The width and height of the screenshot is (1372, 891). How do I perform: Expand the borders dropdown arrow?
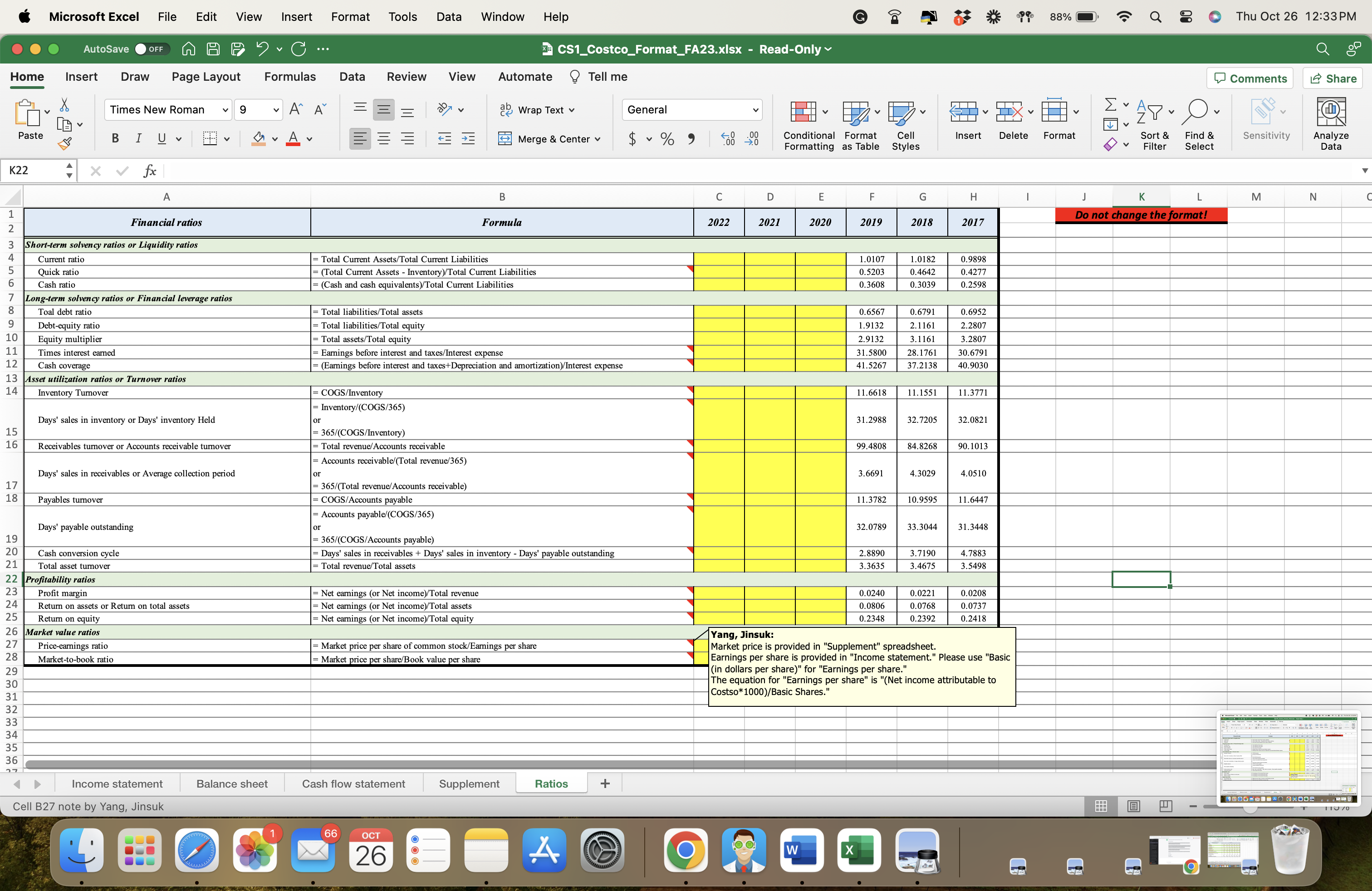(x=226, y=139)
